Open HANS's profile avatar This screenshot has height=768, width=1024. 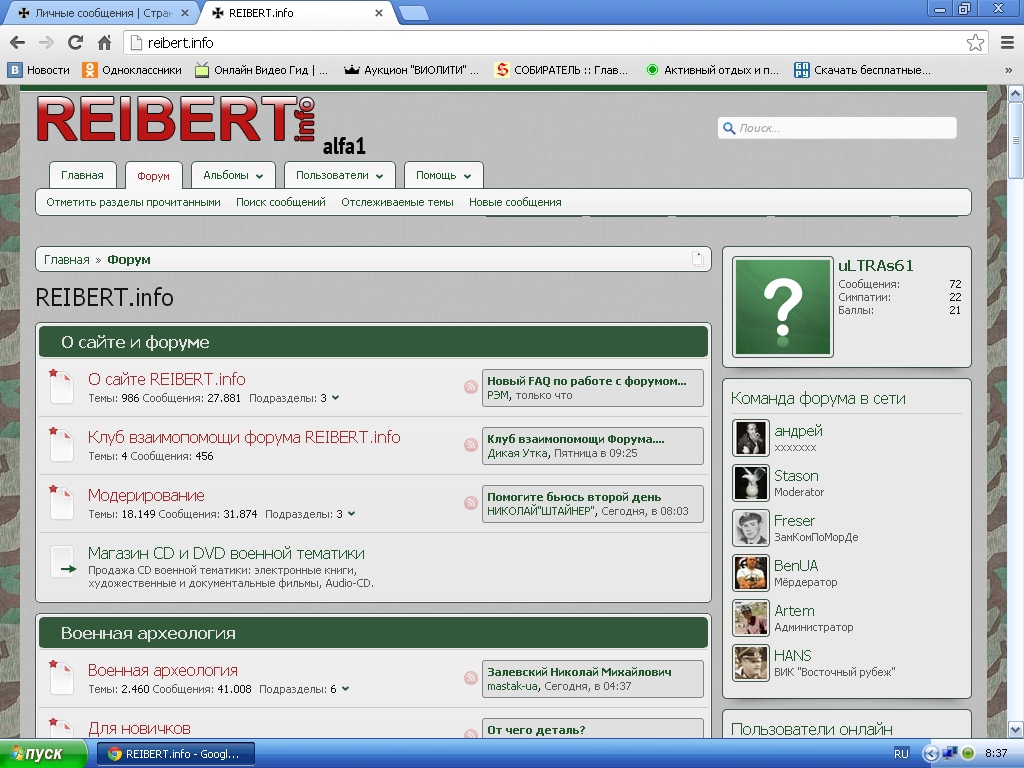751,663
